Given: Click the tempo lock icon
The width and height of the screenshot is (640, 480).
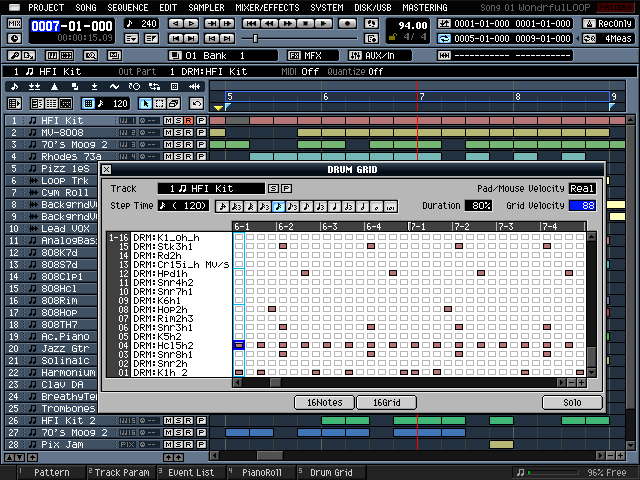Looking at the screenshot, I should coord(393,37).
